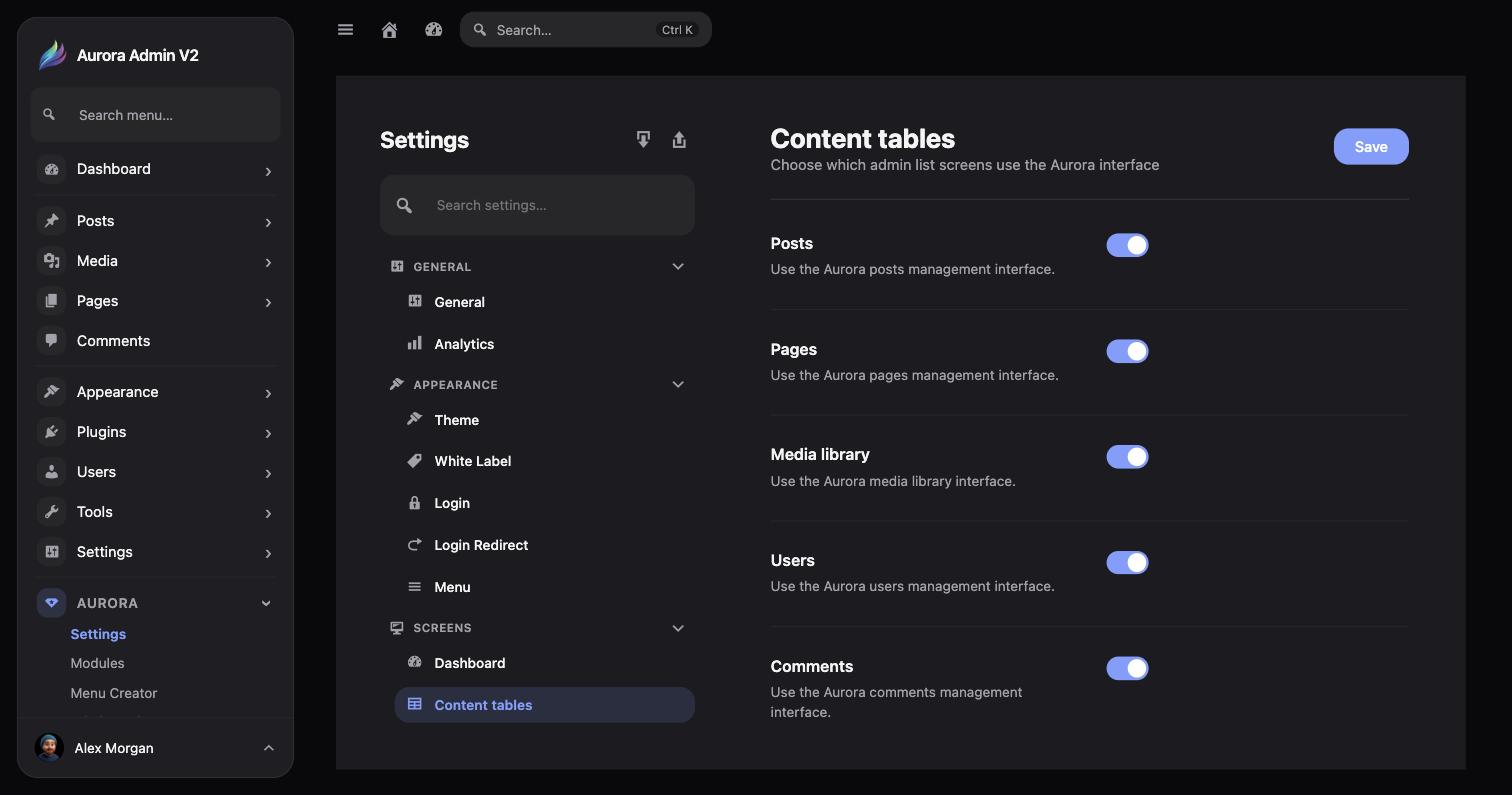Open the General settings page

pyautogui.click(x=545, y=302)
